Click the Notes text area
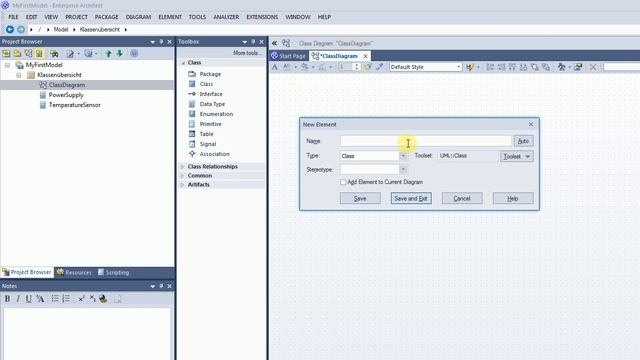The image size is (640, 360). tap(87, 334)
